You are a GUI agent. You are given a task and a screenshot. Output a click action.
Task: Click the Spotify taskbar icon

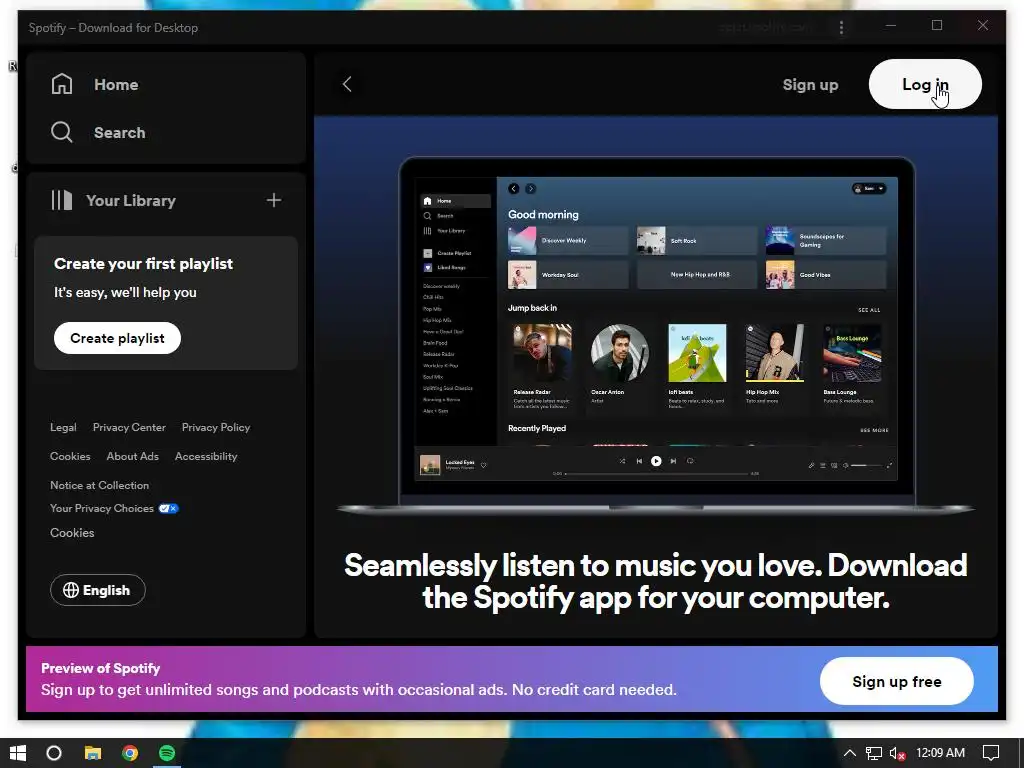pos(167,753)
